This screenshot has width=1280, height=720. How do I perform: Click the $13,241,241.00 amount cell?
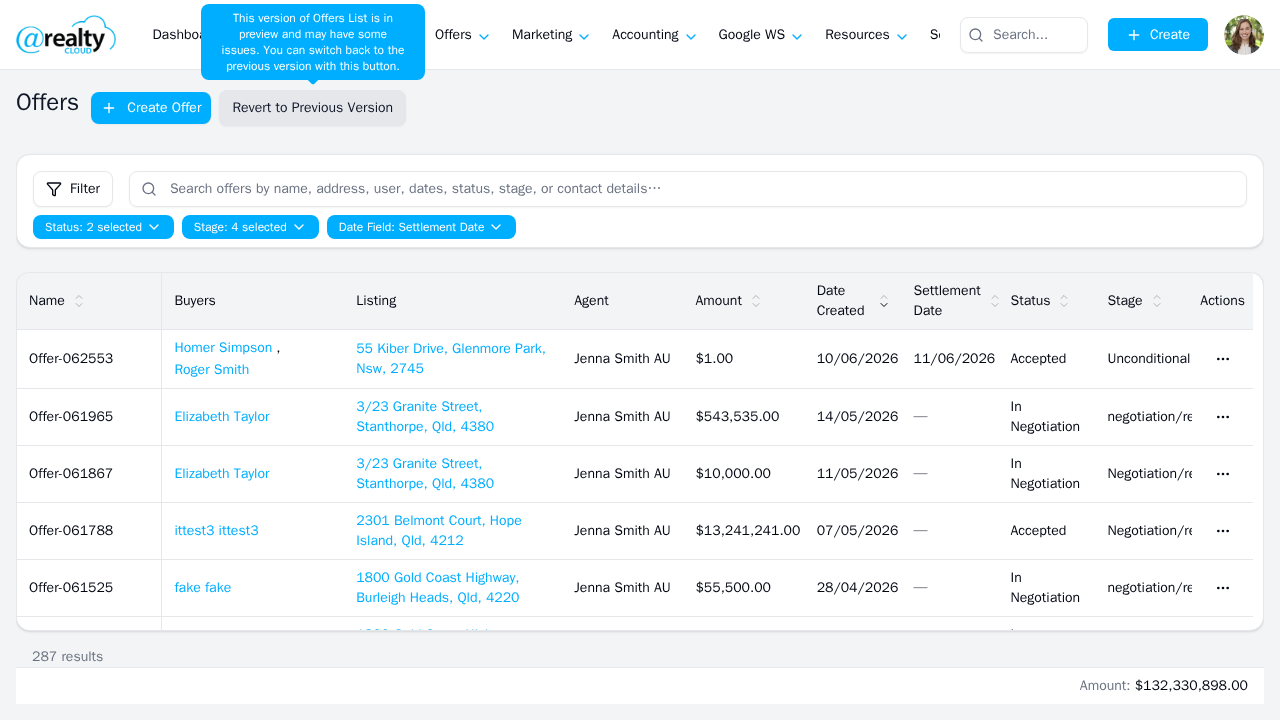(748, 531)
